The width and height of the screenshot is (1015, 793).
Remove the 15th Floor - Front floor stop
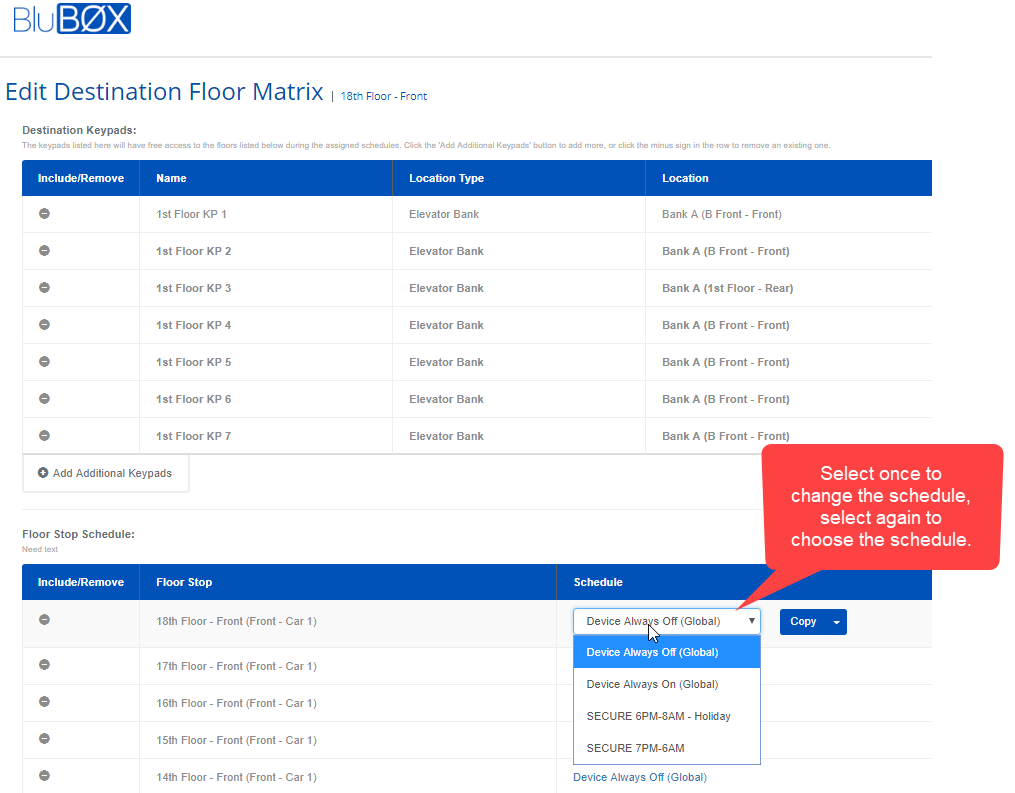click(44, 738)
